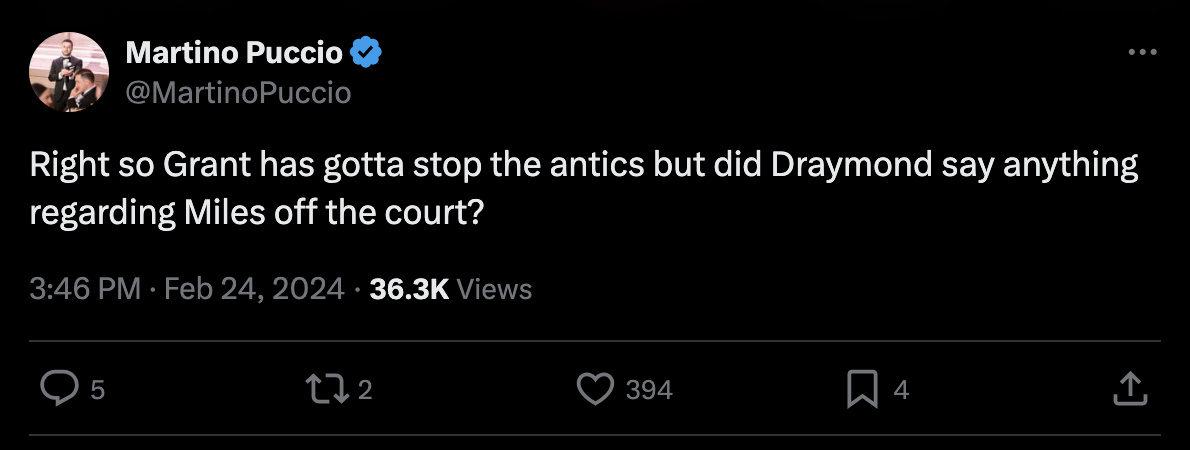Screen dimensions: 1190x450
Task: Click the reply count of 5
Action: tap(97, 390)
